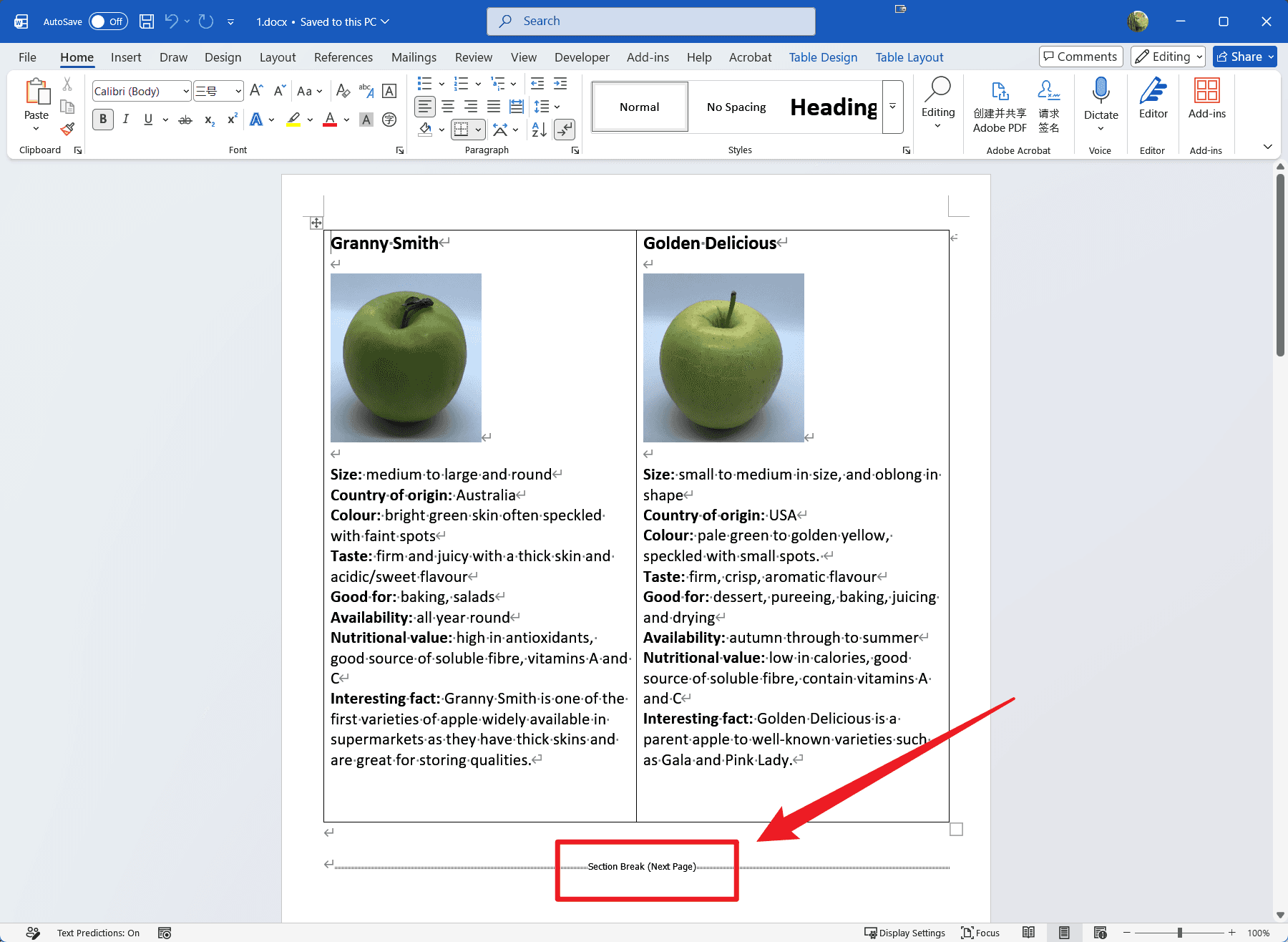Open the Add-ins gallery

1206,99
